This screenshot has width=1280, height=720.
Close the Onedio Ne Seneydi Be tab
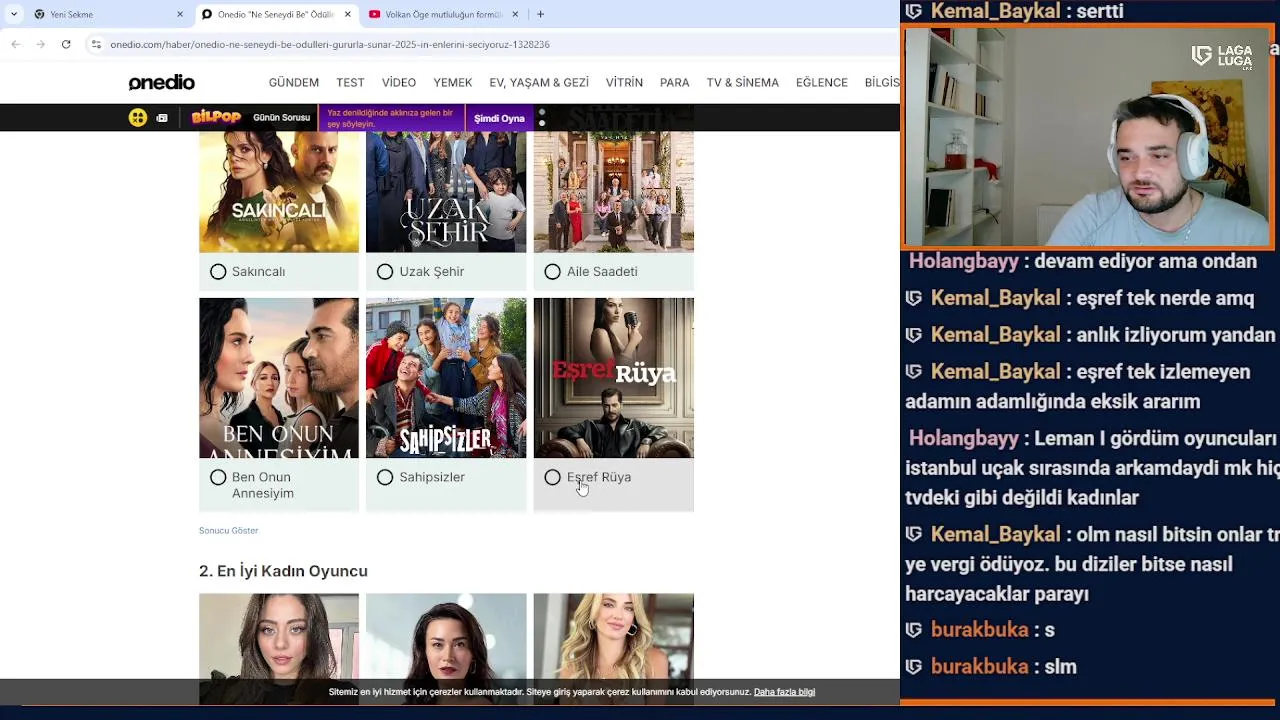point(348,14)
